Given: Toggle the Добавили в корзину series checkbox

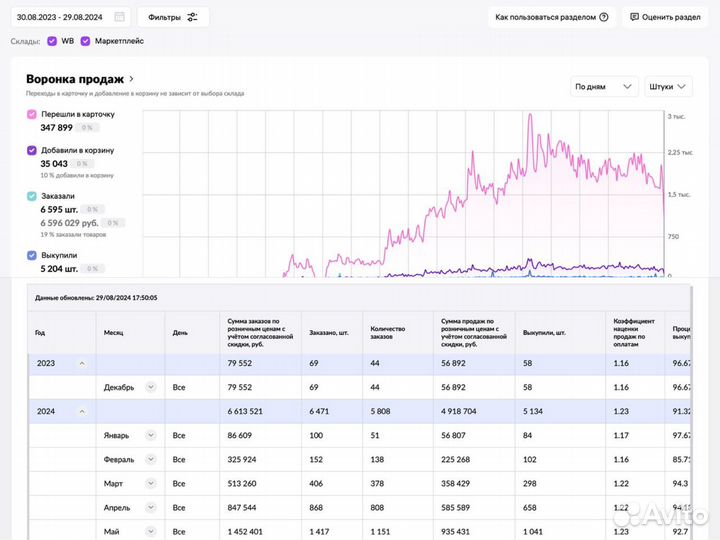Looking at the screenshot, I should [x=32, y=150].
